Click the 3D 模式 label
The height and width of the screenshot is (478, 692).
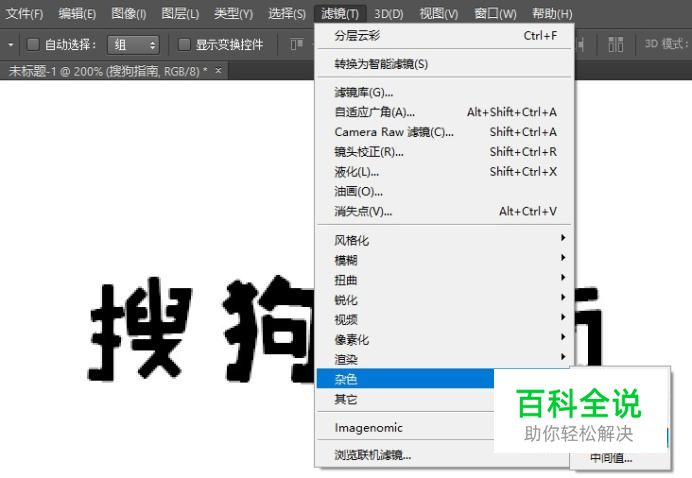pos(666,44)
